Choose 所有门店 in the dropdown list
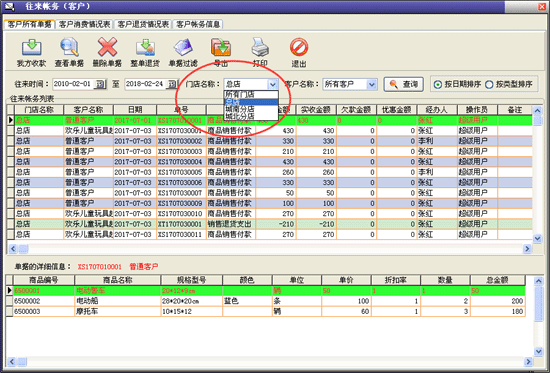The height and width of the screenshot is (373, 550). pyautogui.click(x=251, y=94)
